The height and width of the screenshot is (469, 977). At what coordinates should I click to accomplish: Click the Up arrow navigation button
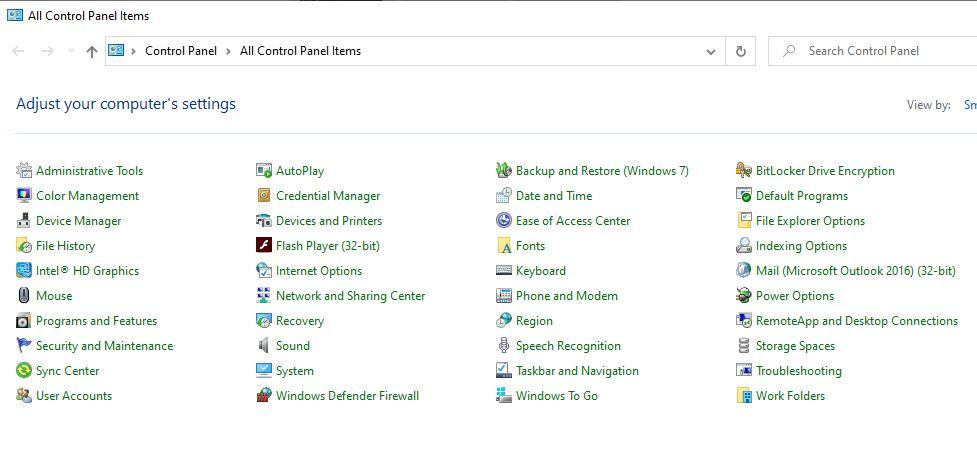coord(92,51)
